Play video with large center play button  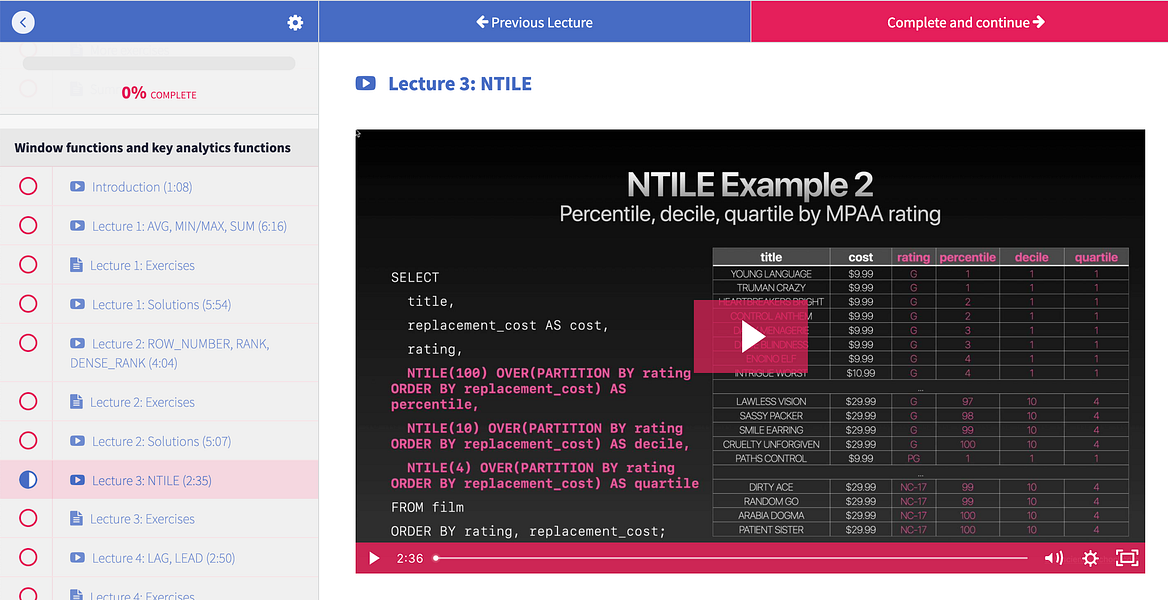click(x=750, y=337)
